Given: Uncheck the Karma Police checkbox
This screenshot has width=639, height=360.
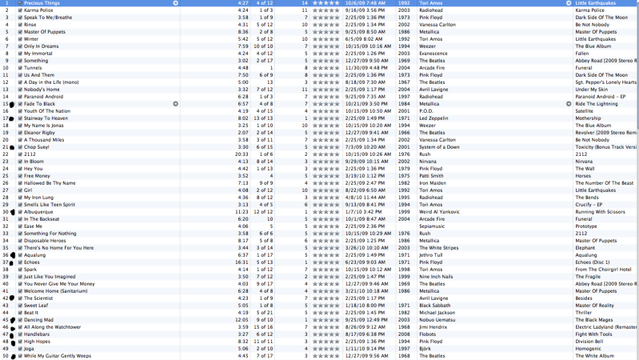Looking at the screenshot, I should [x=20, y=10].
